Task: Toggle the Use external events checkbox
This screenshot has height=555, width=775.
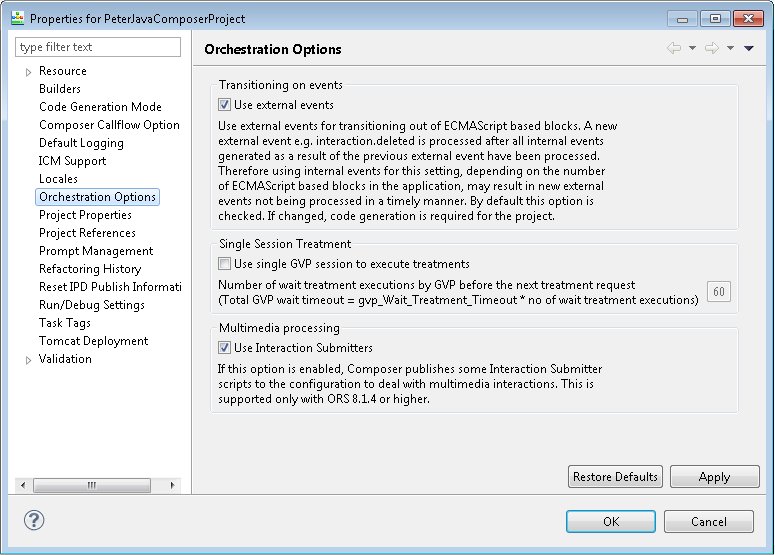Action: tap(224, 105)
